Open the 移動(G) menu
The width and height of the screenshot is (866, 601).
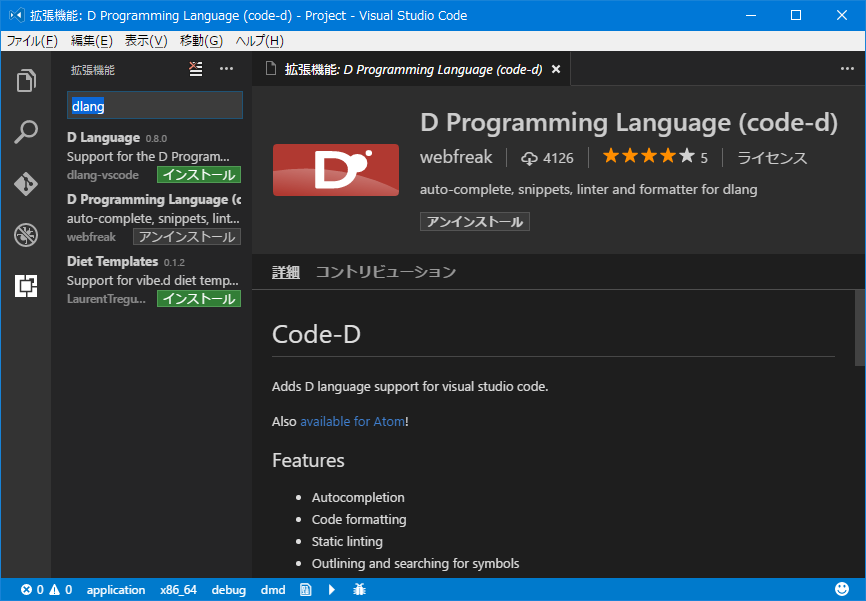coord(201,41)
